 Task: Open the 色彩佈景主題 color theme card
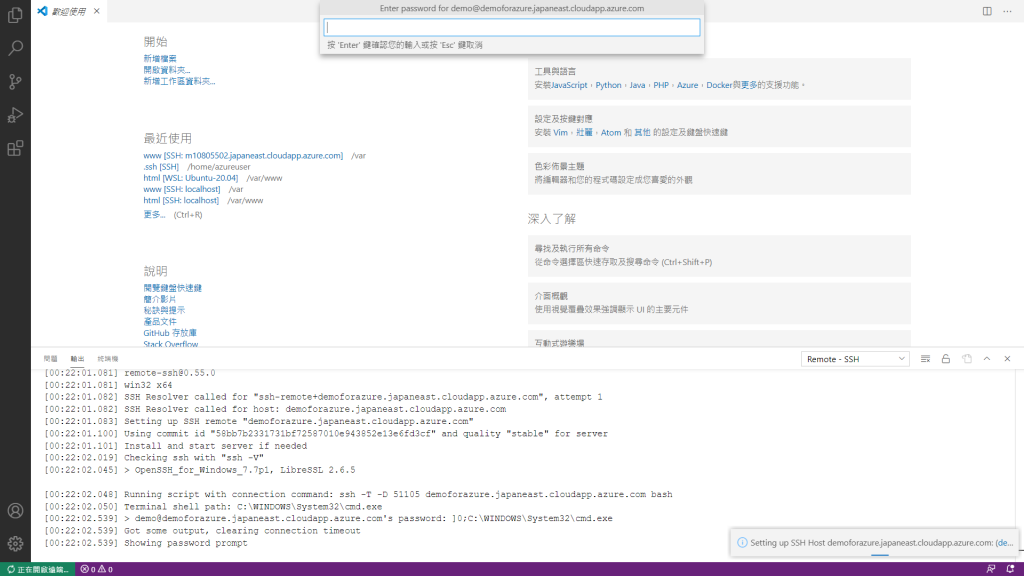pyautogui.click(x=719, y=173)
